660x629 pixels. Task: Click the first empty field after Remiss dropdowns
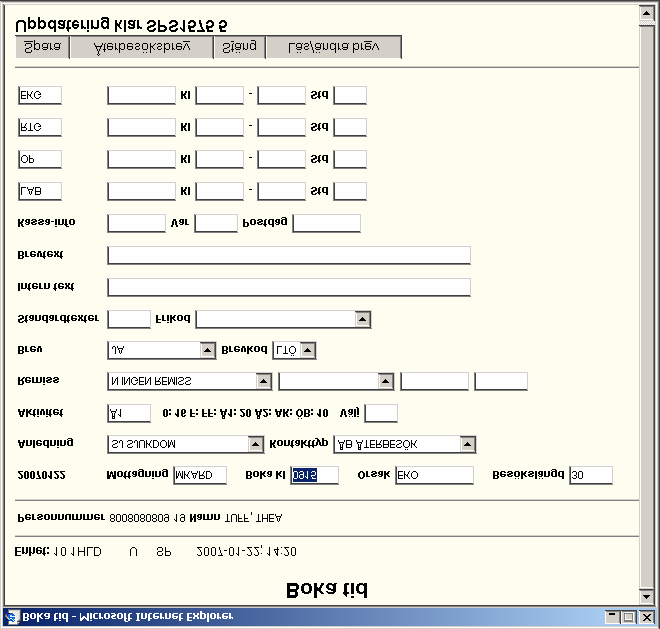(434, 381)
